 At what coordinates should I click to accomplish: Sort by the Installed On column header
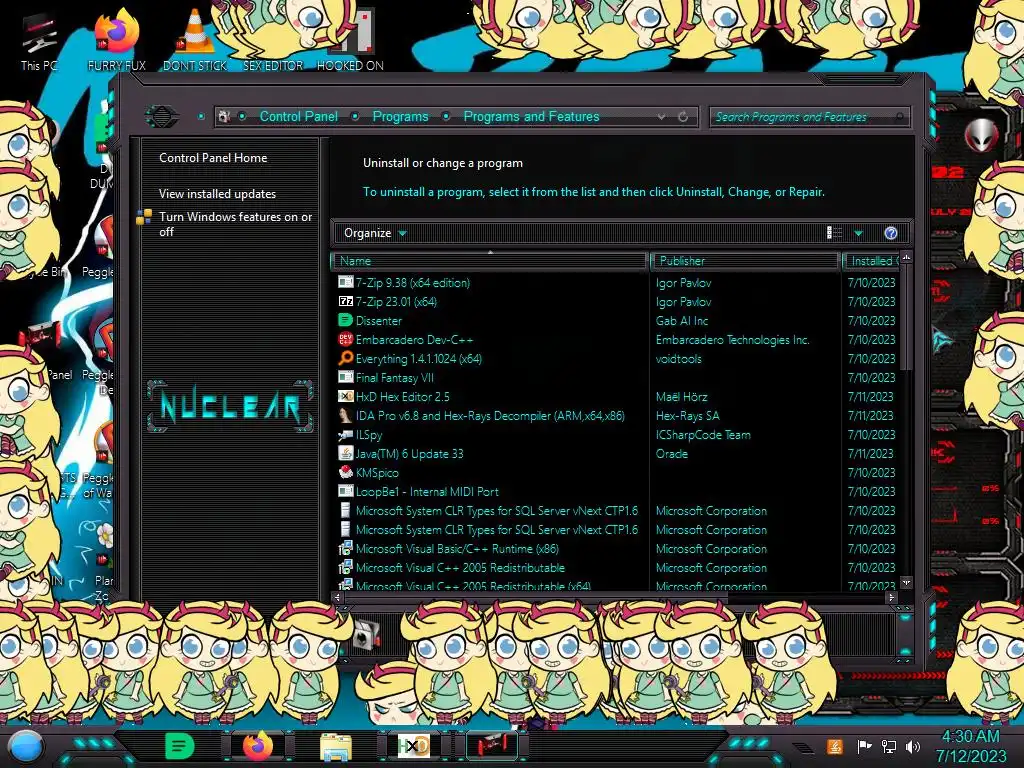[872, 261]
